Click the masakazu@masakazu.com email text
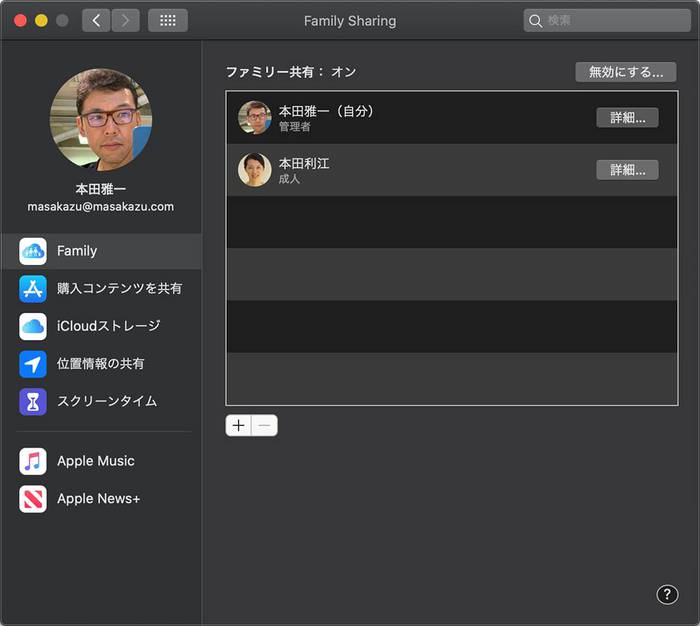Screen dimensions: 700x626 (x=101, y=207)
